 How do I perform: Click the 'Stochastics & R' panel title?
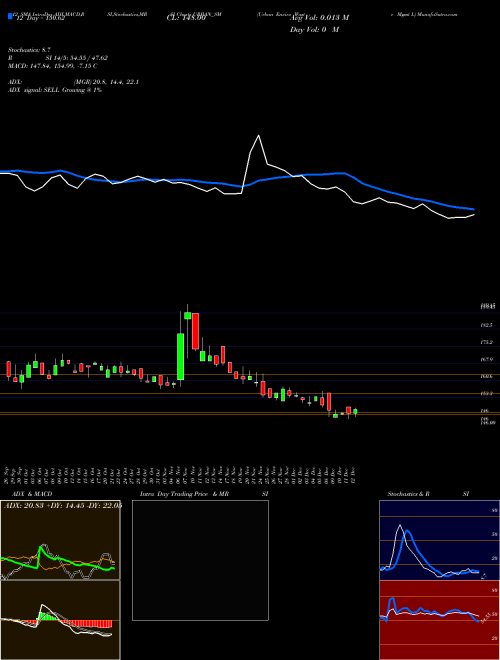(409, 494)
